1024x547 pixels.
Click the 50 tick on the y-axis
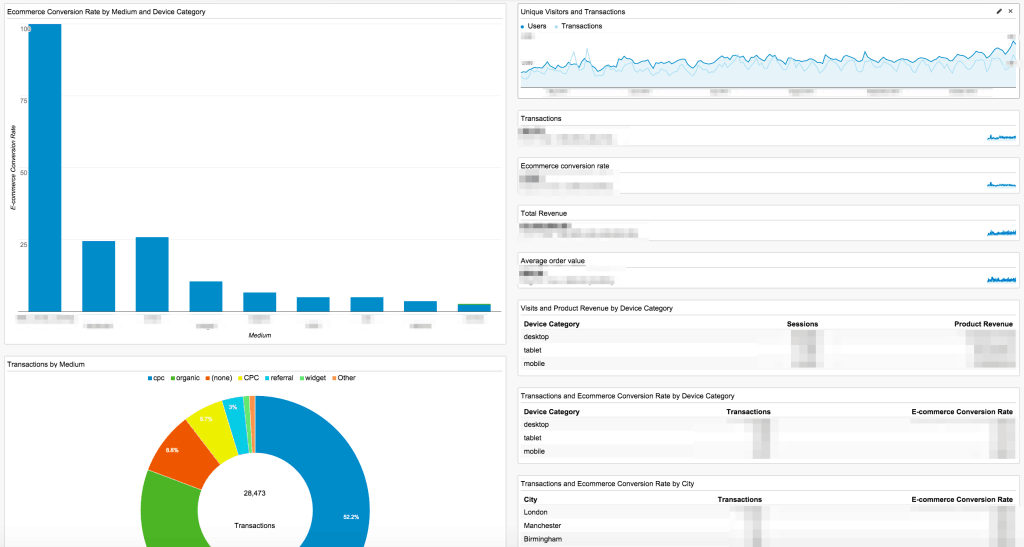[24, 172]
